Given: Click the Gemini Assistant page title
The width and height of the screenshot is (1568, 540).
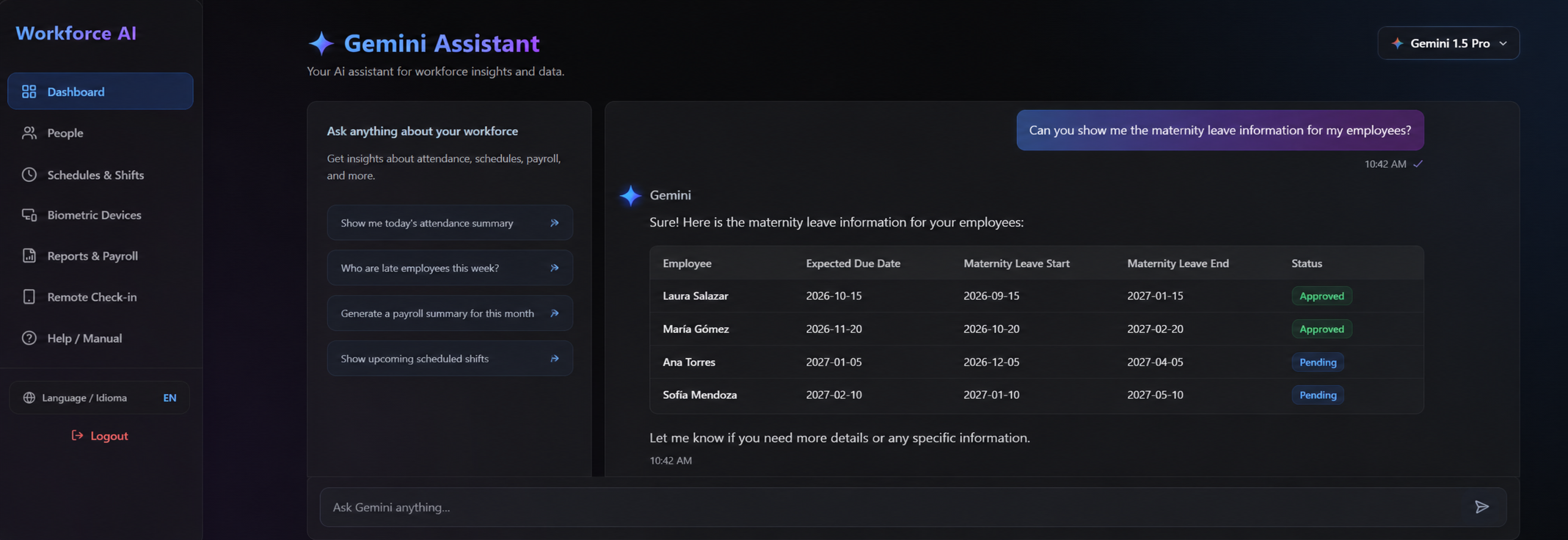Looking at the screenshot, I should click(x=442, y=43).
